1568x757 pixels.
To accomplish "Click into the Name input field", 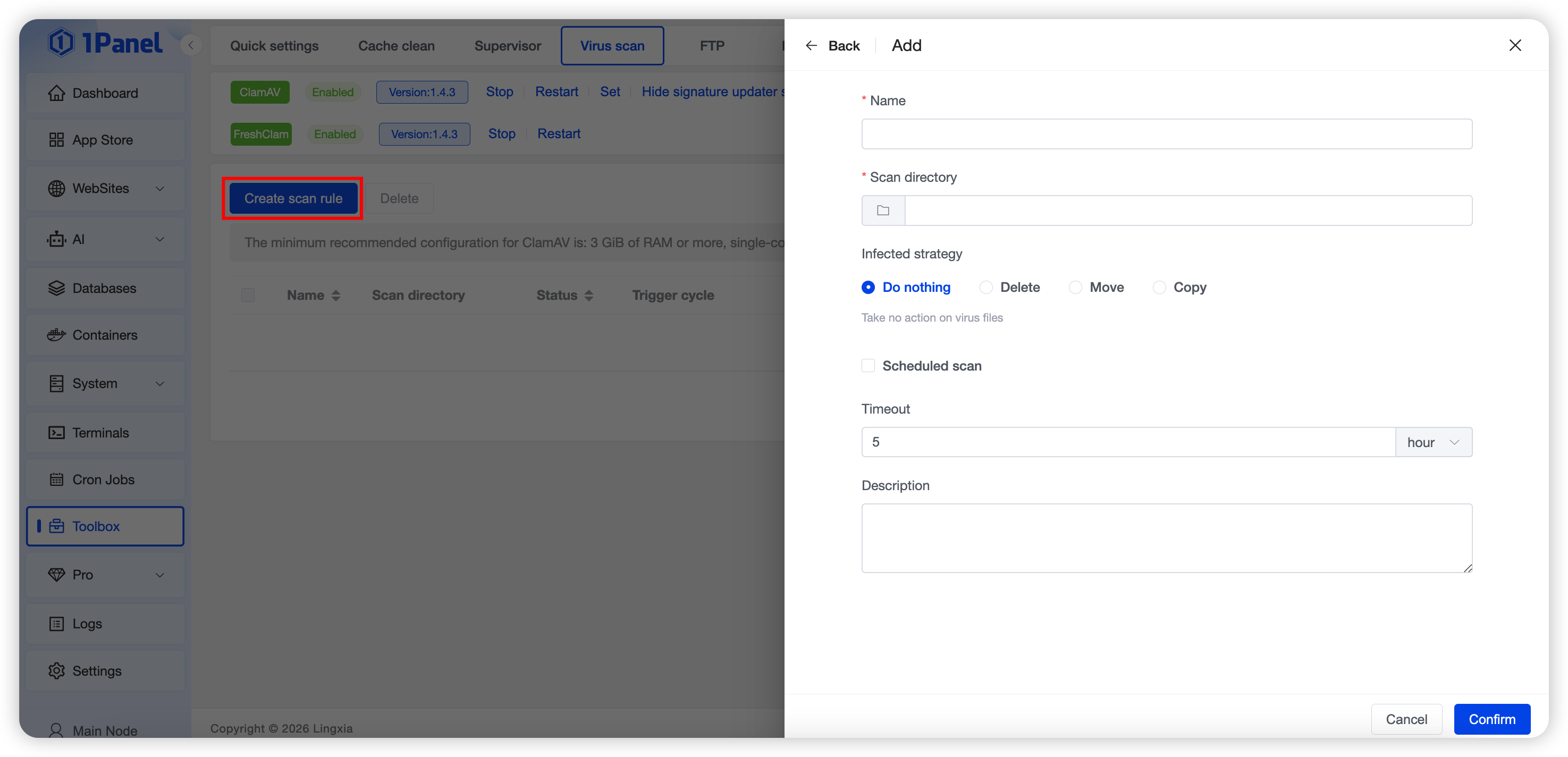I will 1166,134.
